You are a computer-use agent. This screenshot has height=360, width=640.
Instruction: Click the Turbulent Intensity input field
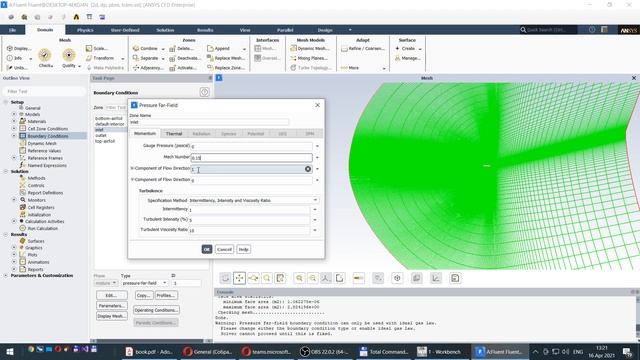(249, 220)
